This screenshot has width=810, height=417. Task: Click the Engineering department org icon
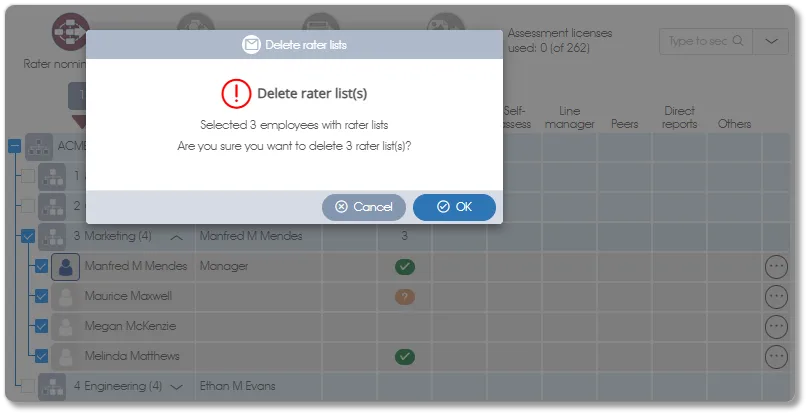52,387
